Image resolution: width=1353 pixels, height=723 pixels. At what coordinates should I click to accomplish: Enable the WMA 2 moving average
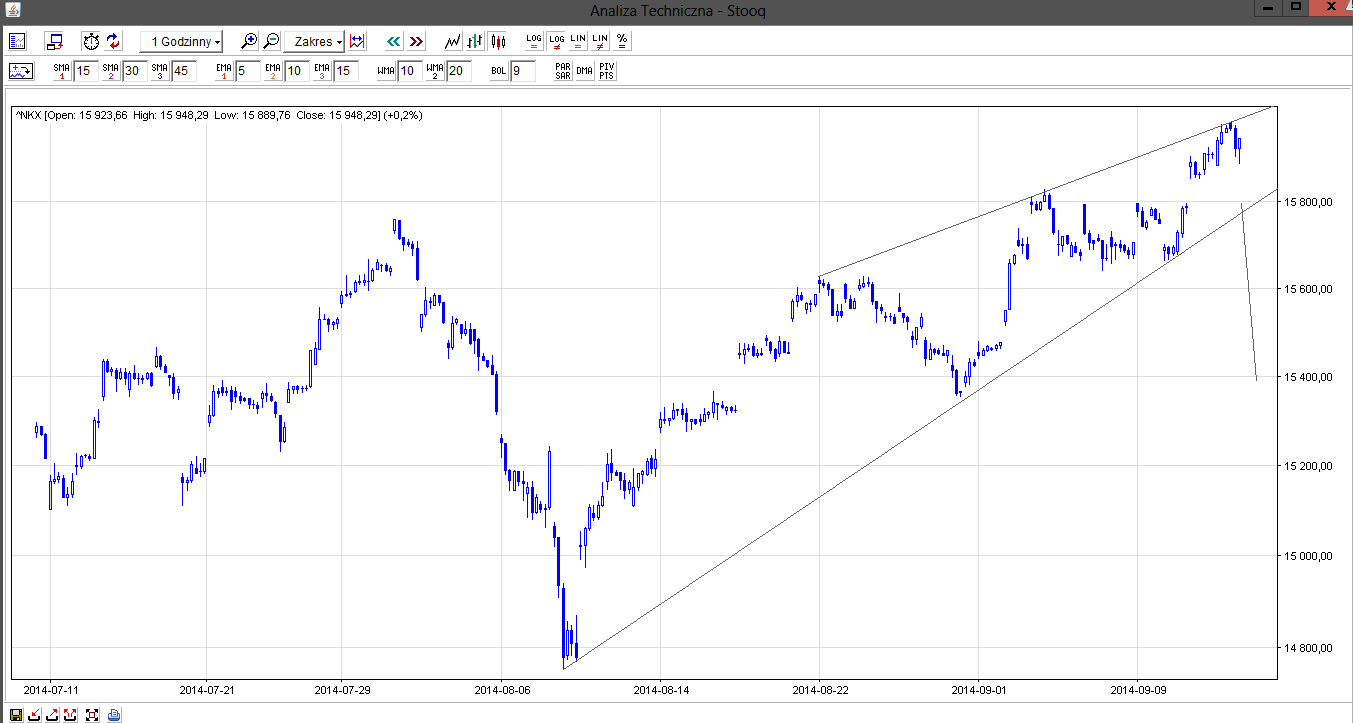point(434,71)
